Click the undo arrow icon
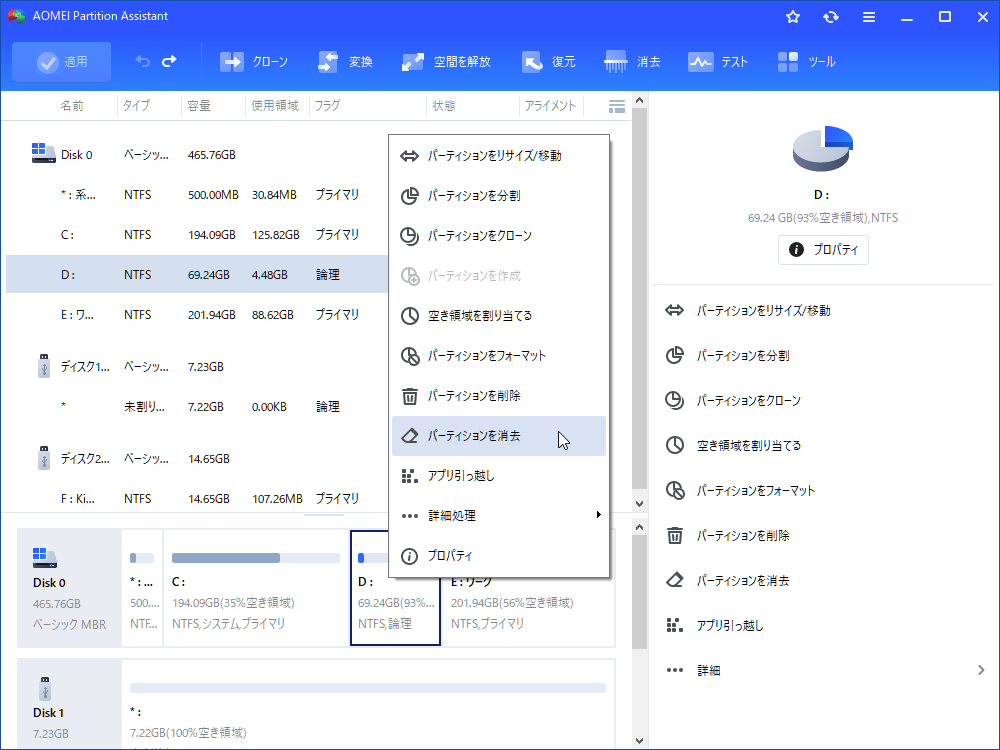 click(x=142, y=61)
